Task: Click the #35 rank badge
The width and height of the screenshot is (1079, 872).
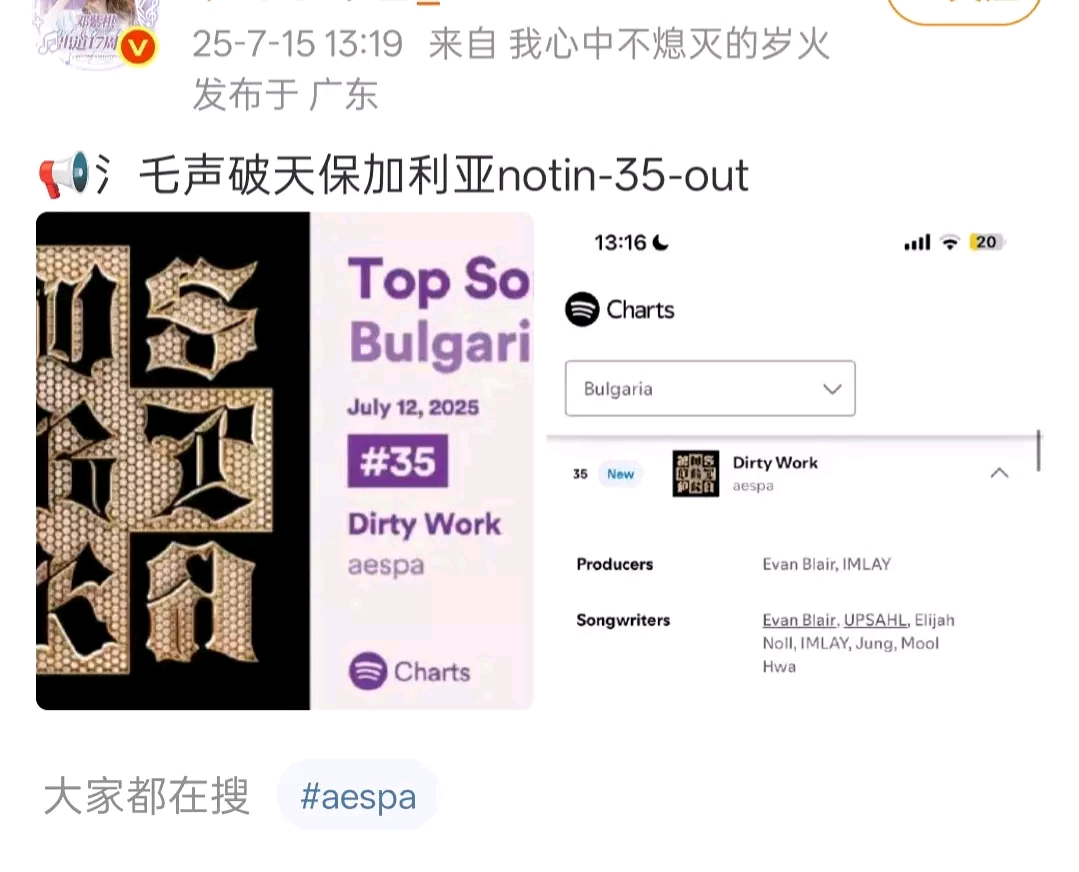Action: [x=398, y=460]
